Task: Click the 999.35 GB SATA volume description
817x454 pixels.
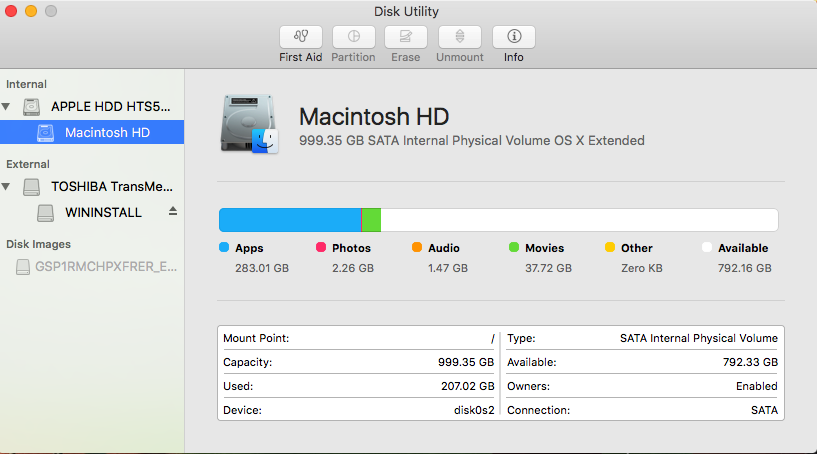Action: click(472, 141)
